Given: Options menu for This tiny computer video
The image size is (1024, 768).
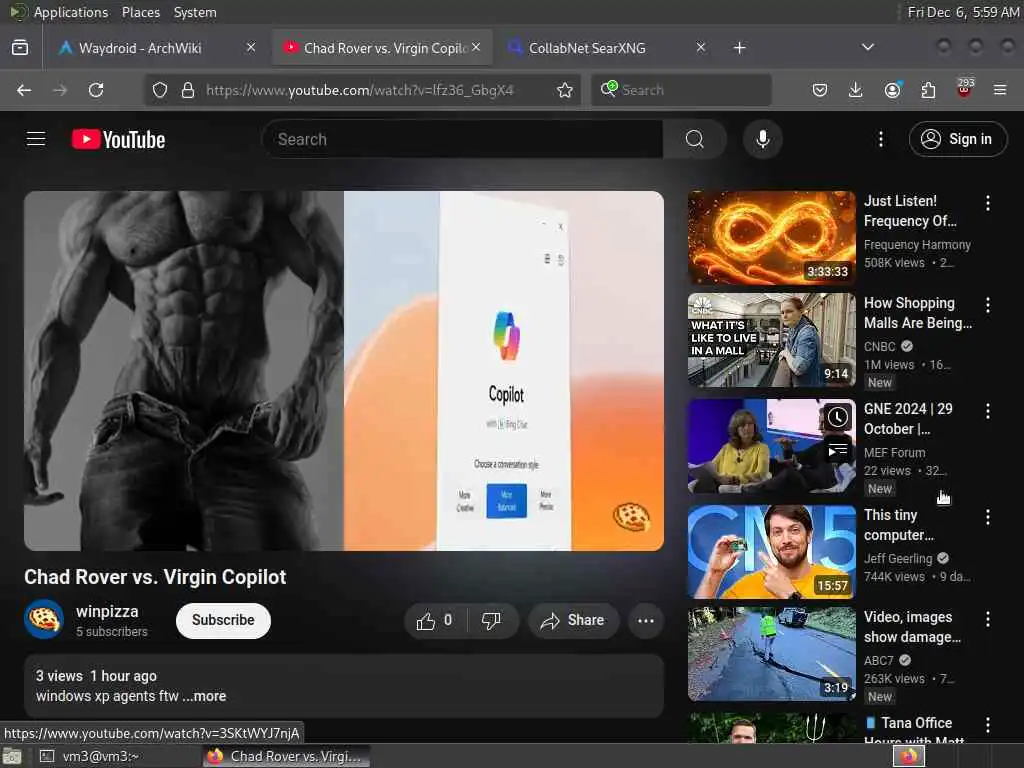Looking at the screenshot, I should click(987, 517).
